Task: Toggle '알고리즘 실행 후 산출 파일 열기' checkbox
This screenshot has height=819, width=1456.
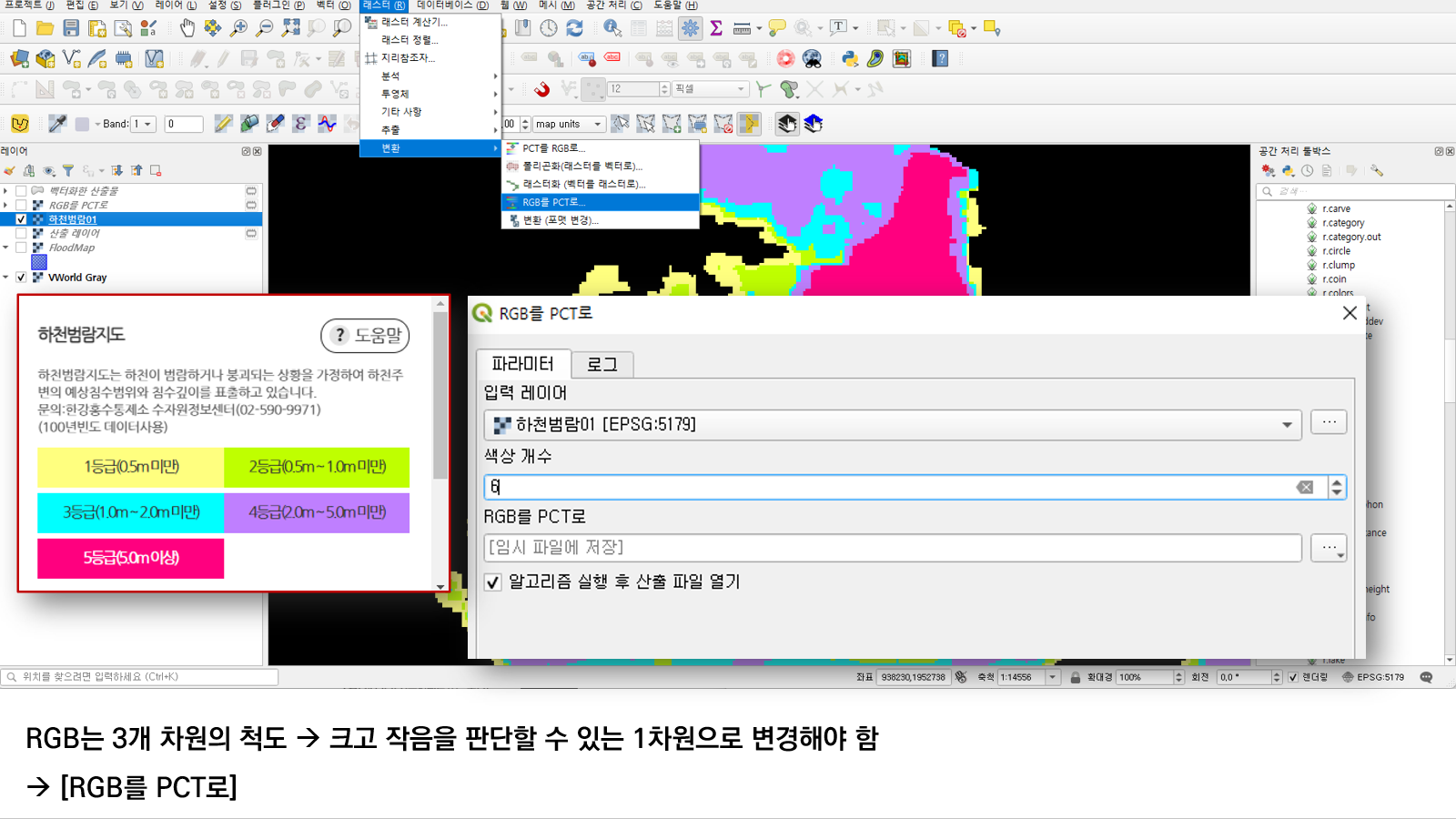Action: point(492,582)
